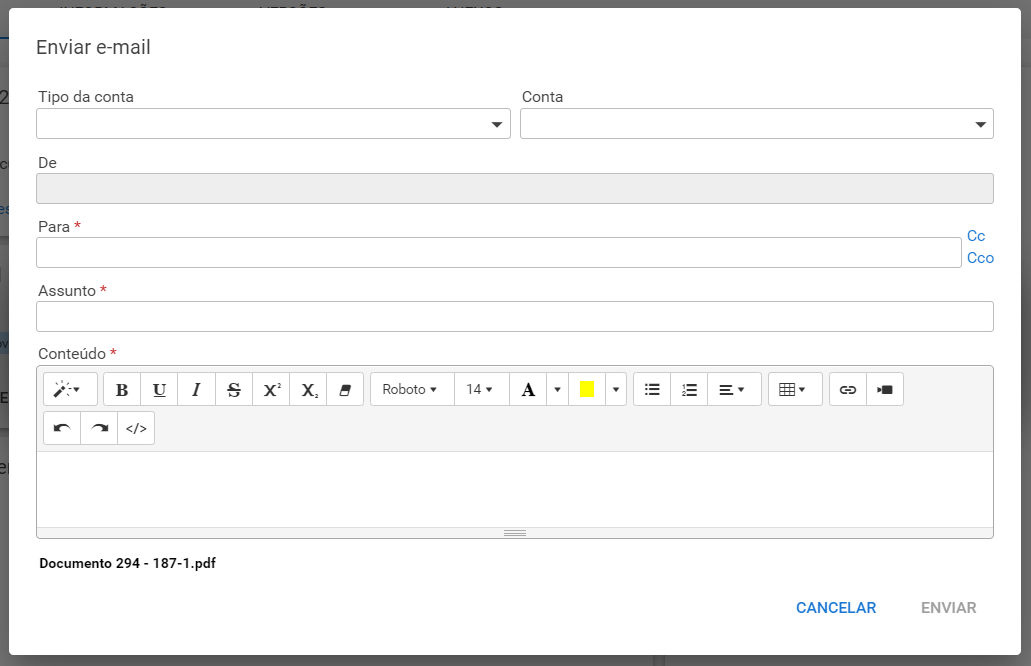Apply superscript formatting

coord(271,389)
